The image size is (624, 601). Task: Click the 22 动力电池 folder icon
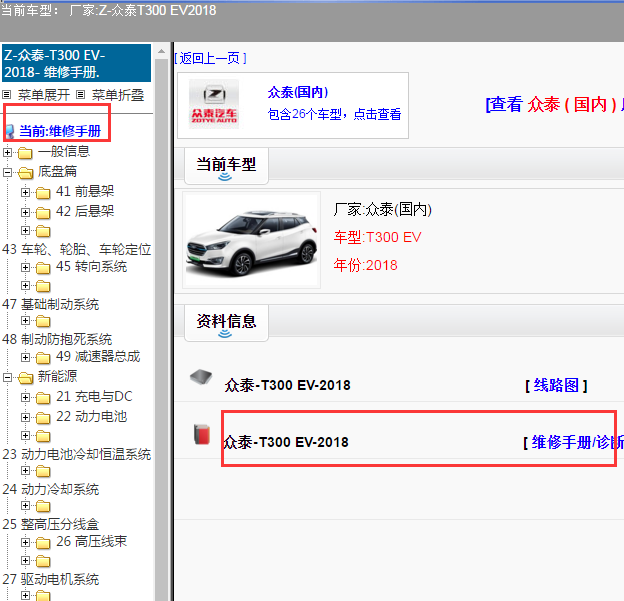(x=43, y=417)
